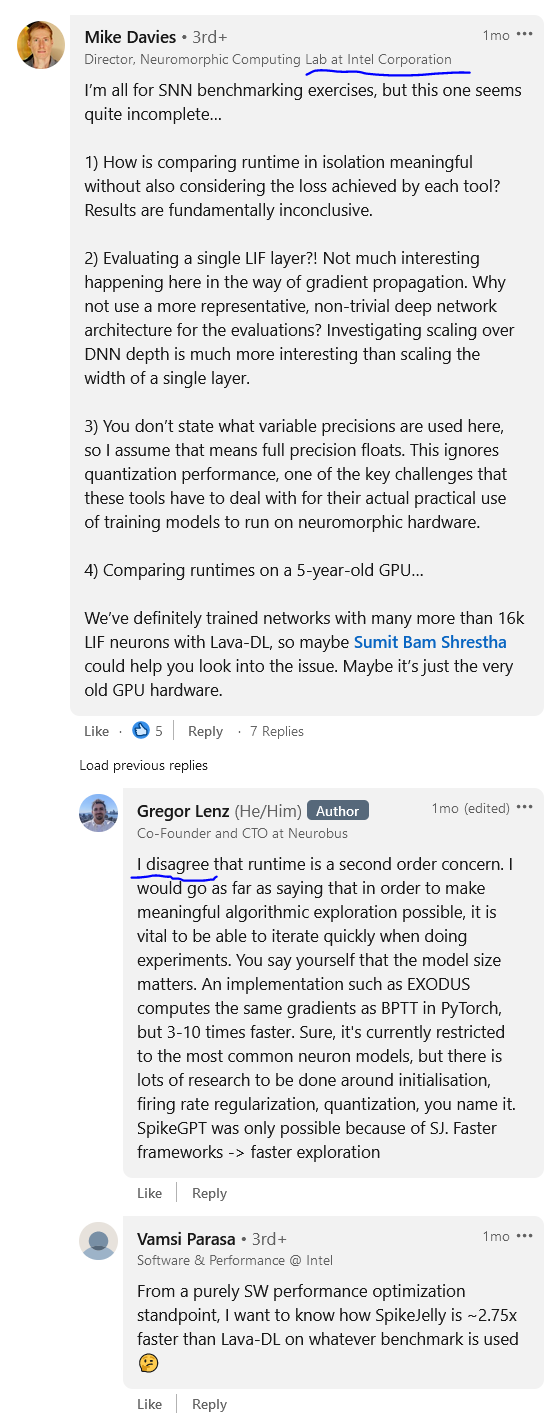Expand the 7 Replies thread

(x=277, y=731)
